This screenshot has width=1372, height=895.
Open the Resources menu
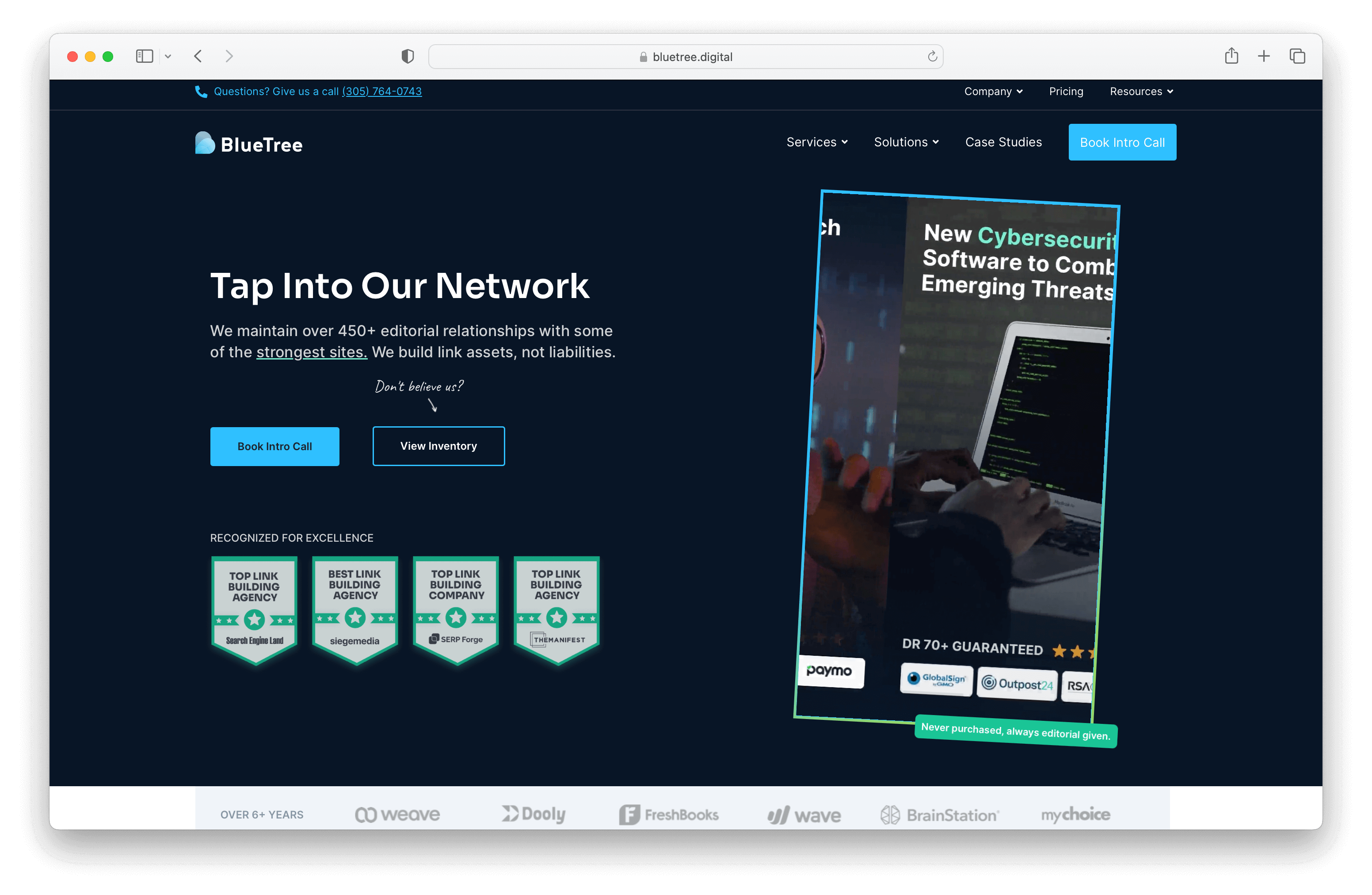tap(1140, 91)
